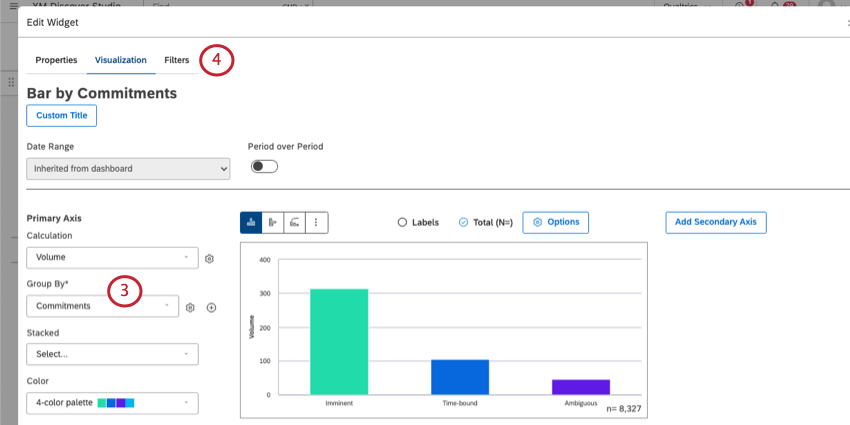Open the Calculation Volume dropdown
Viewport: 850px width, 425px height.
coord(112,257)
